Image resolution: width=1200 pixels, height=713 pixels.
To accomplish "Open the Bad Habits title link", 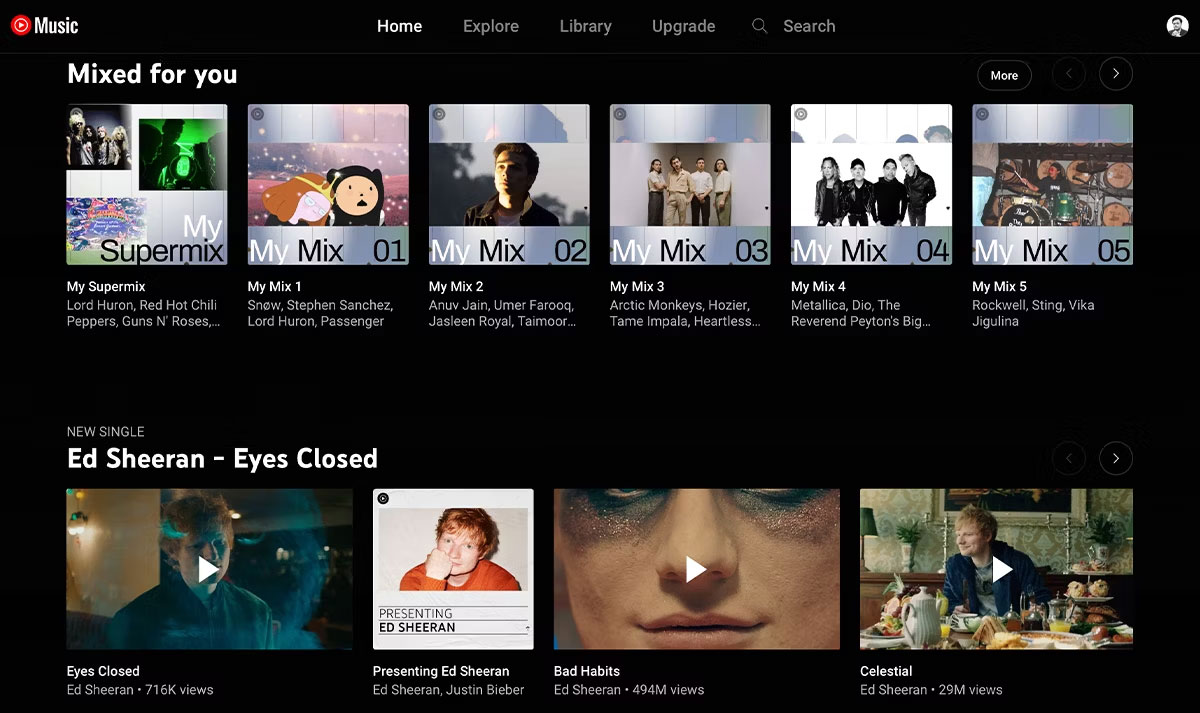I will 587,671.
